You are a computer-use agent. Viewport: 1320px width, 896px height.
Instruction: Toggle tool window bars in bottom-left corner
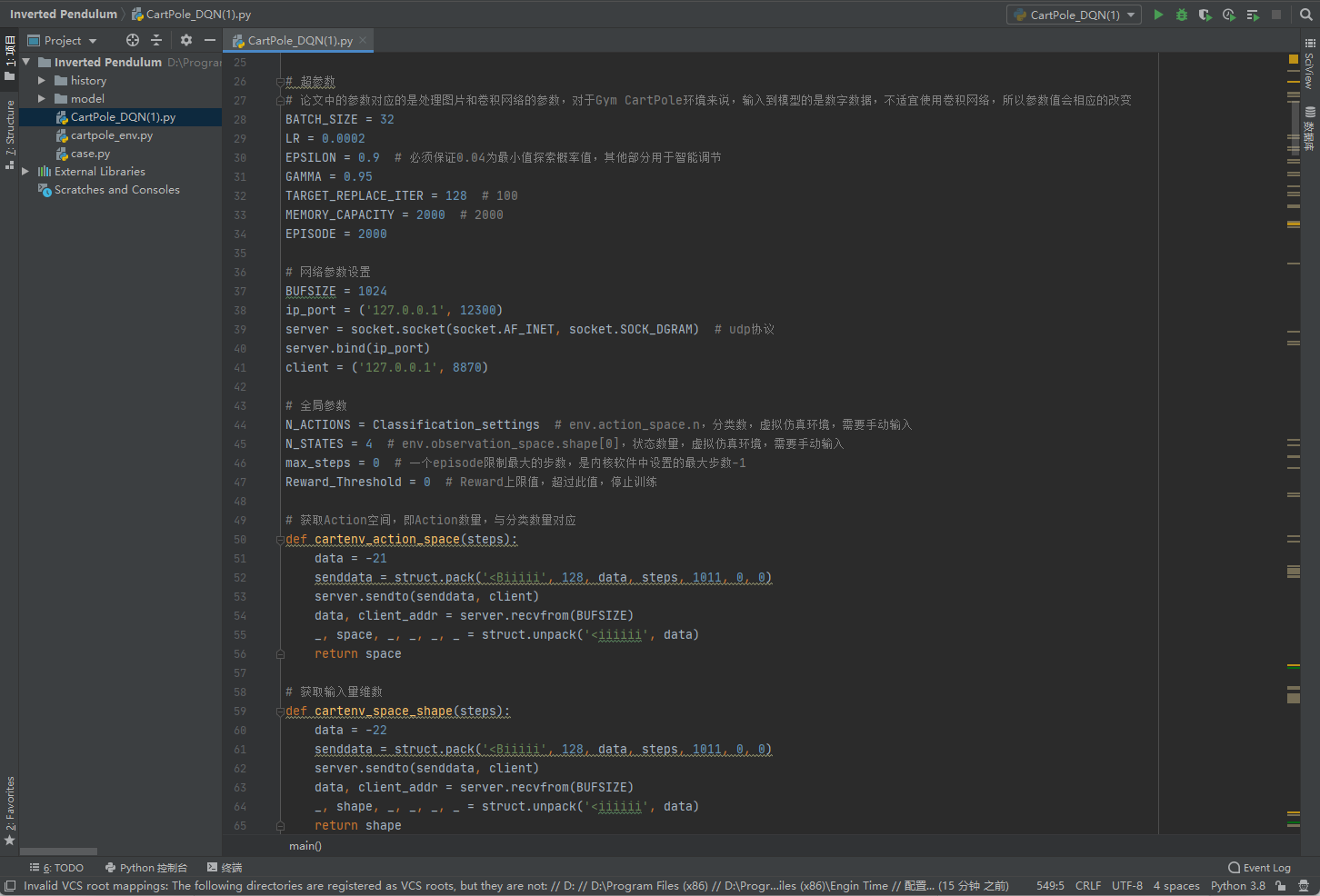tap(10, 886)
